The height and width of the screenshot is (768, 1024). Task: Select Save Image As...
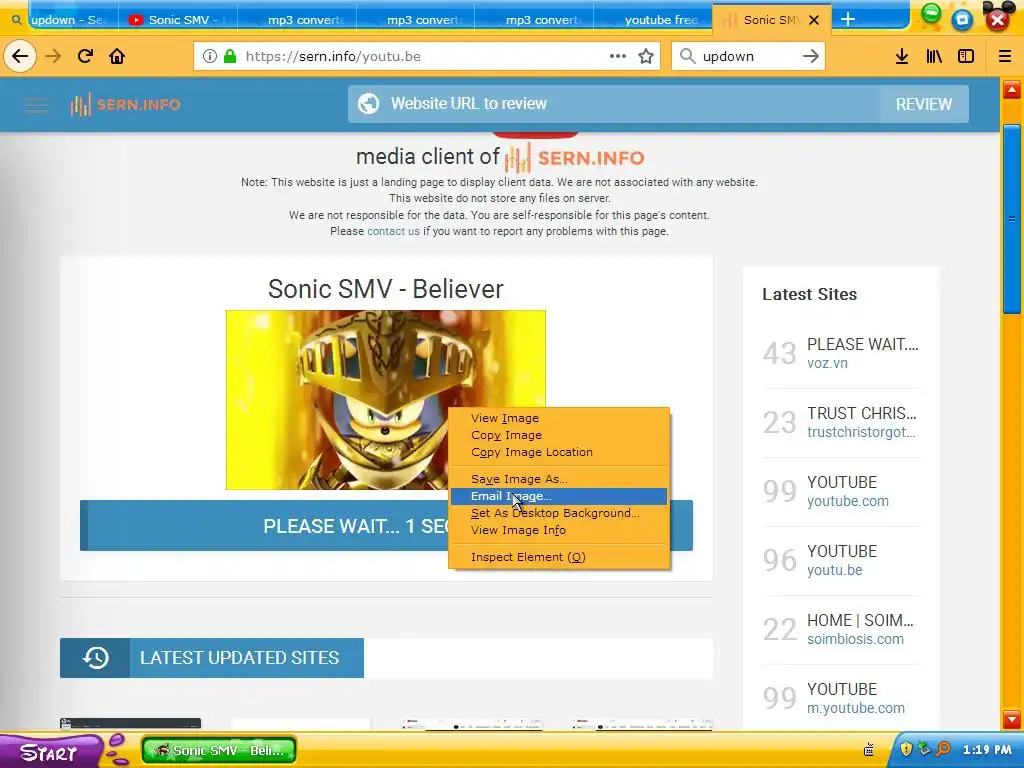(559, 479)
